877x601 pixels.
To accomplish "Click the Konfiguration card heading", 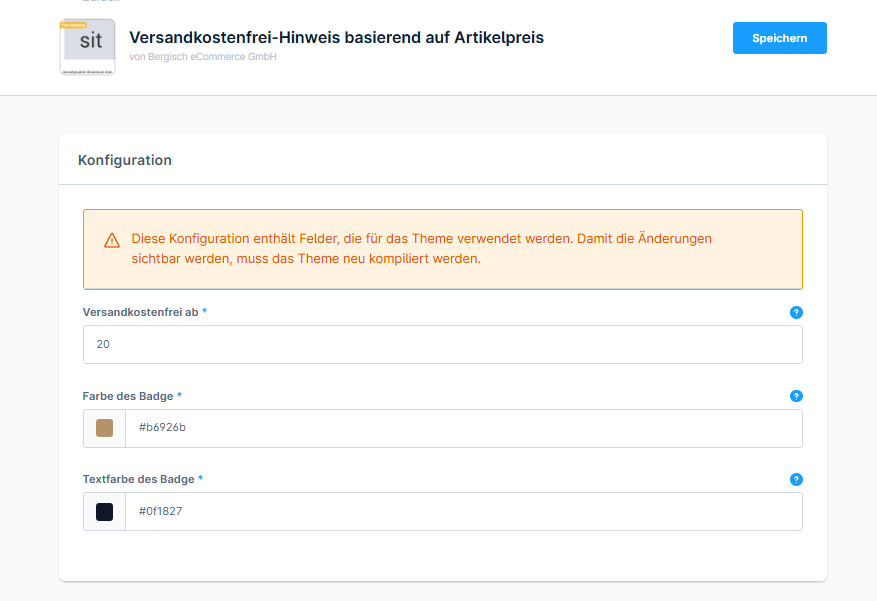I will coord(125,160).
